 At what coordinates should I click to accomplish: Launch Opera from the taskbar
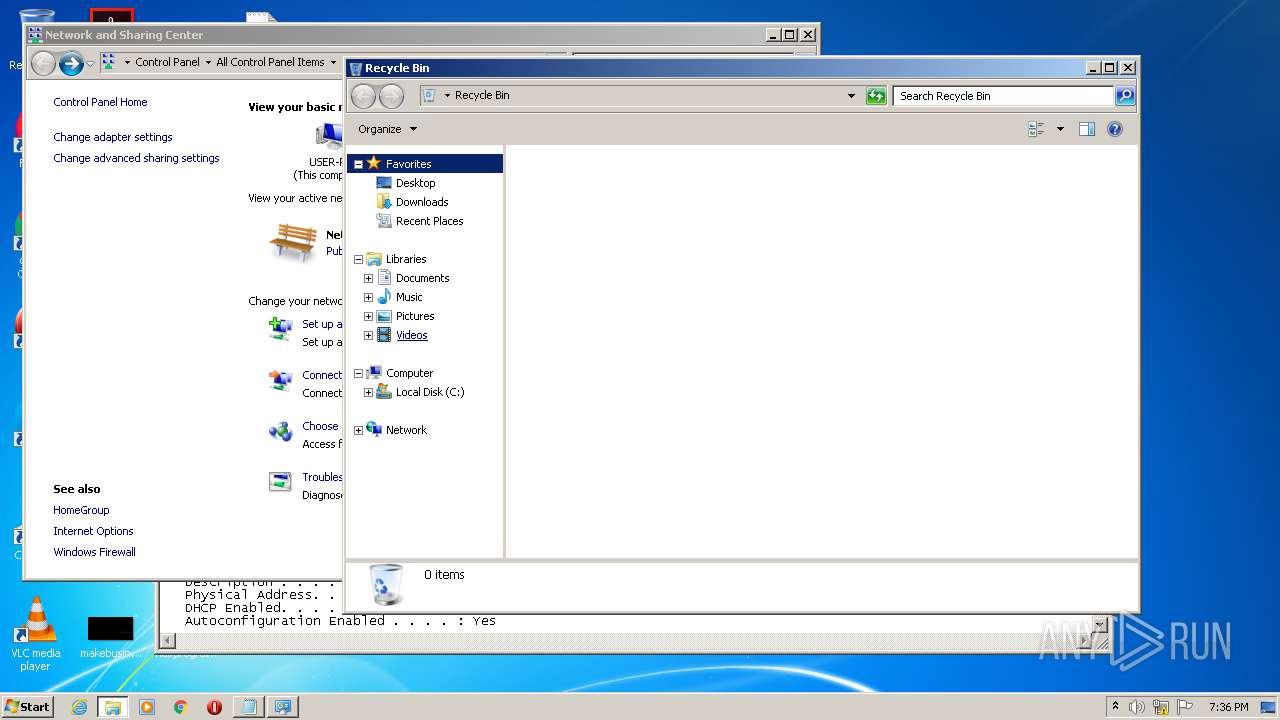pos(214,707)
